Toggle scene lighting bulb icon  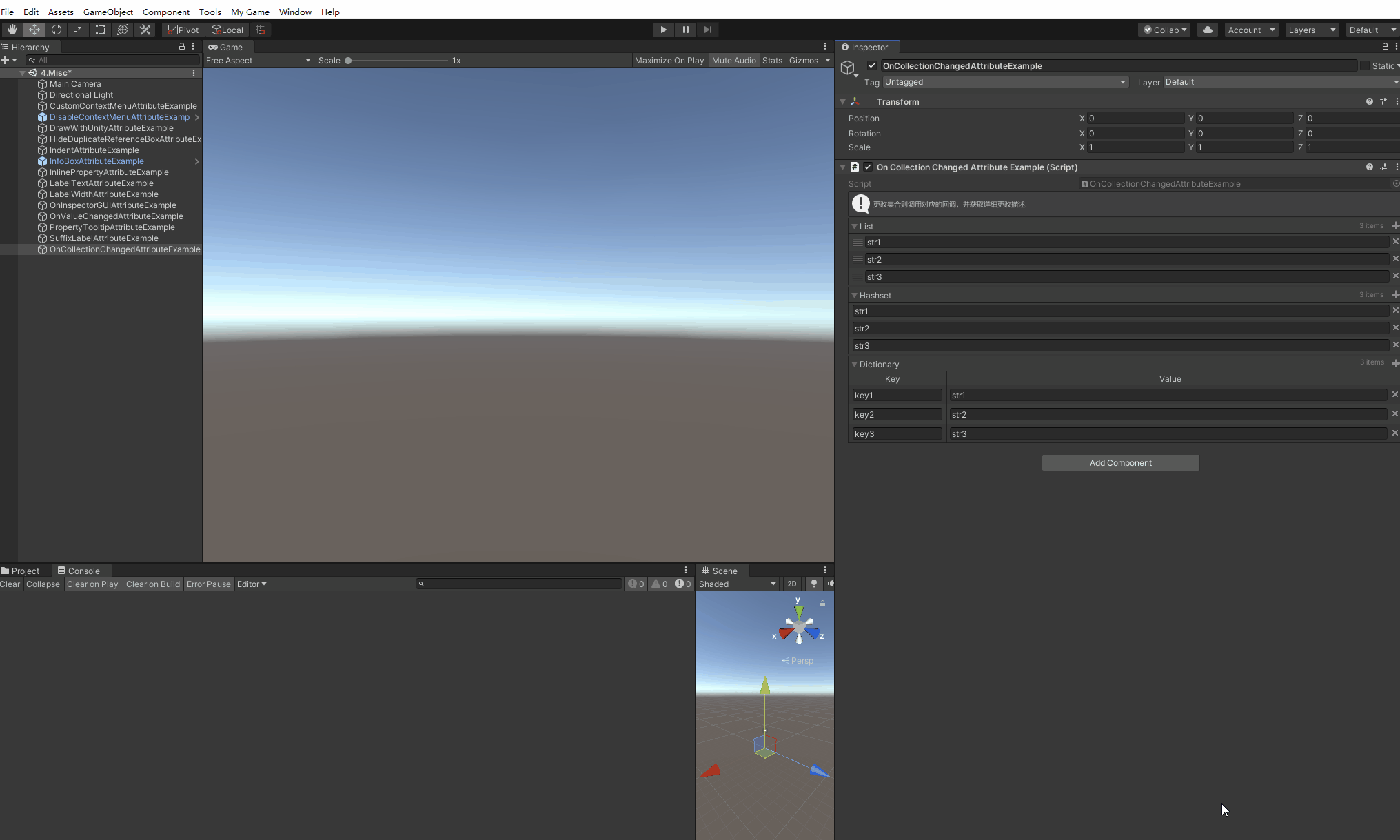tap(814, 584)
